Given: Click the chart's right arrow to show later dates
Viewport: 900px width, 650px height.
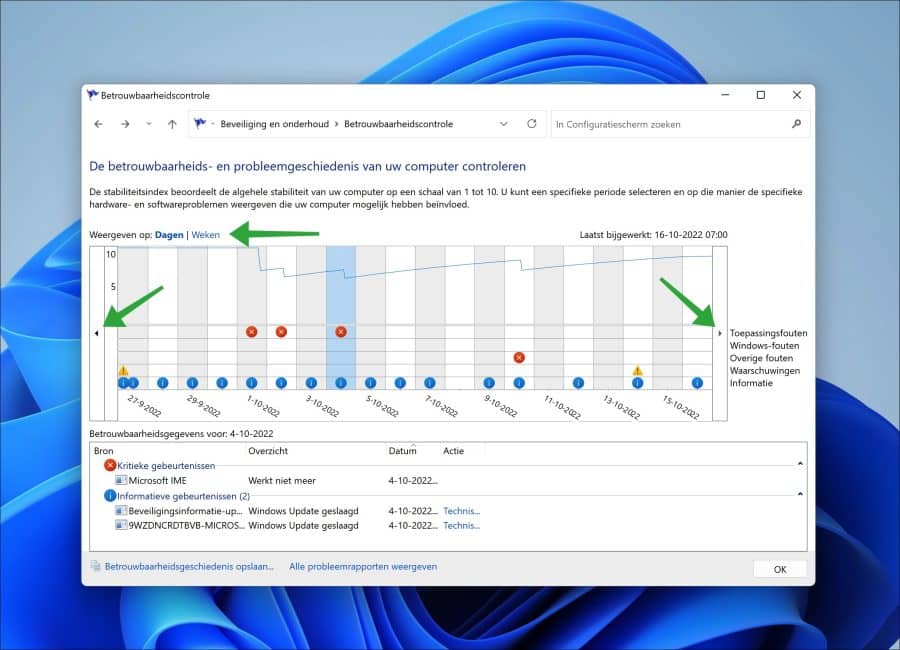Looking at the screenshot, I should [720, 333].
